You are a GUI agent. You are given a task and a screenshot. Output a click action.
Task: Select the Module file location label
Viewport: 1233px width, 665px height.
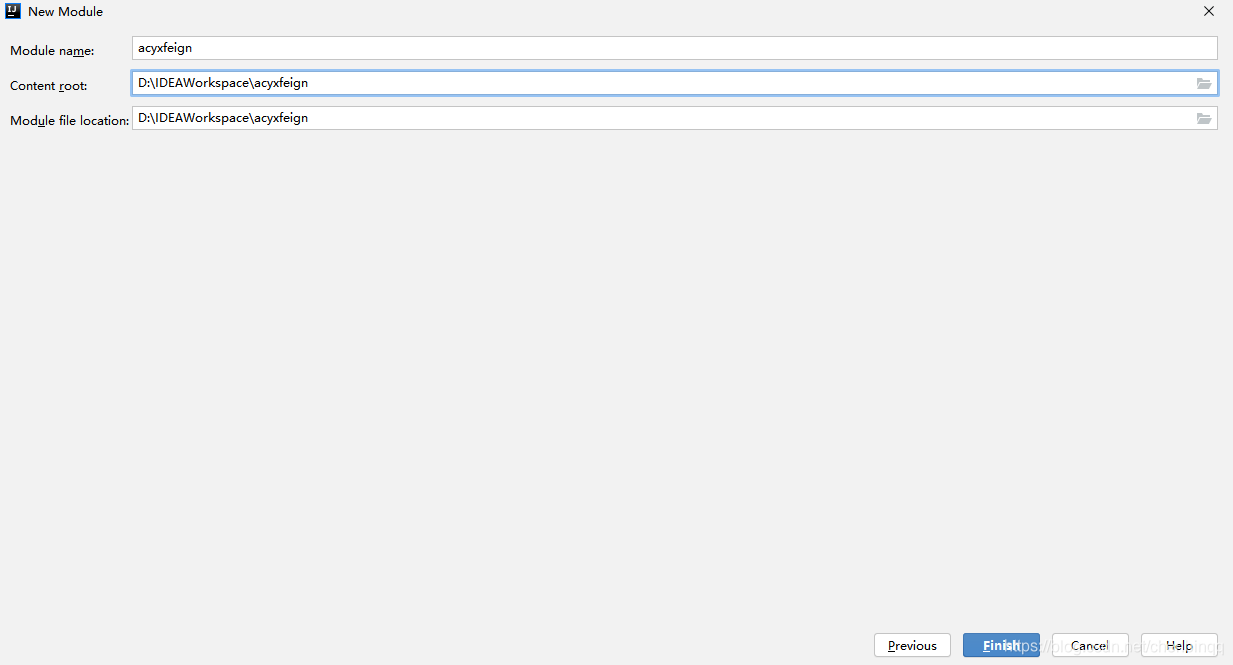[70, 121]
